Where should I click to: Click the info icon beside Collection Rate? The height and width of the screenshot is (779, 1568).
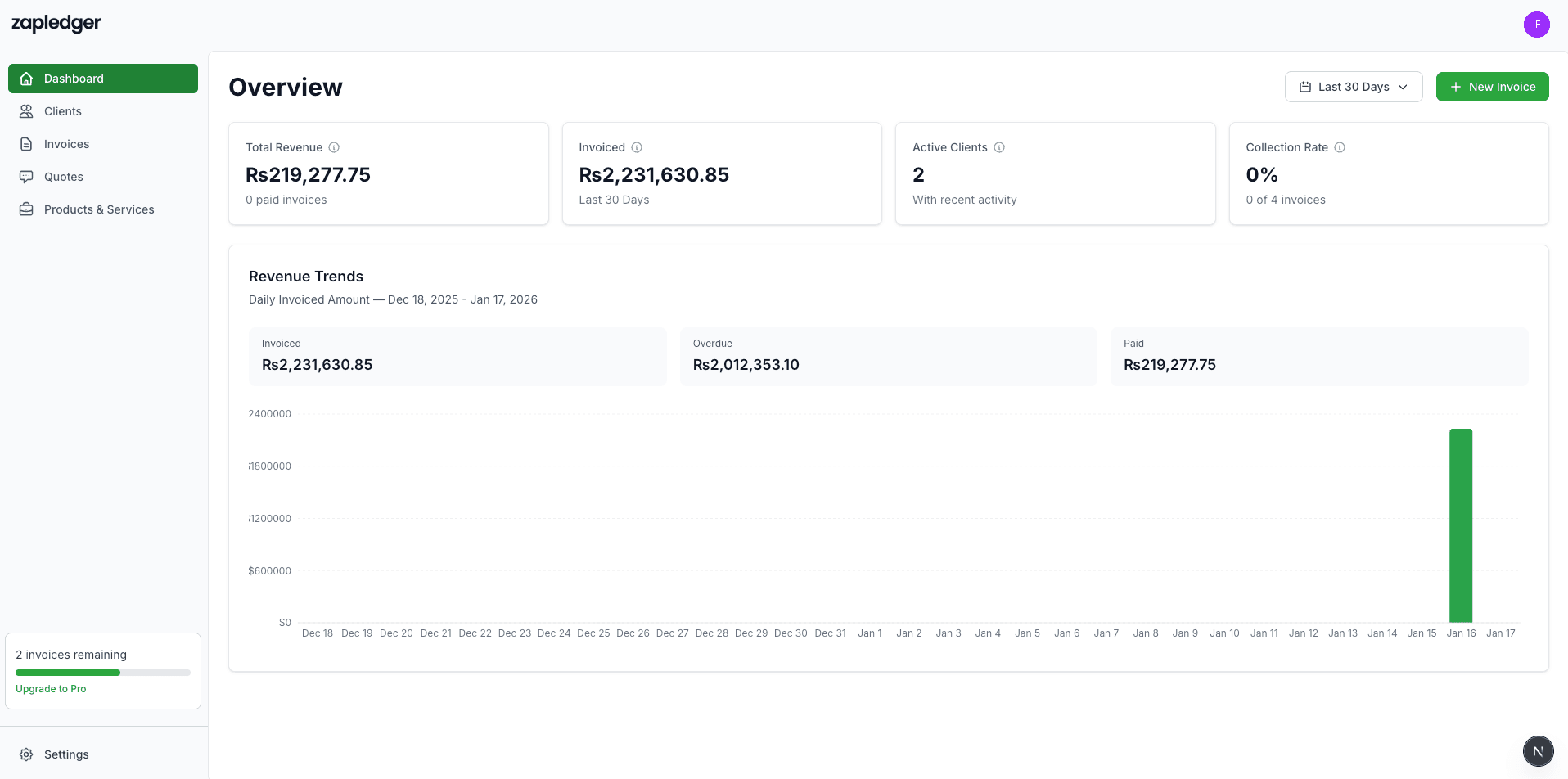pos(1340,147)
